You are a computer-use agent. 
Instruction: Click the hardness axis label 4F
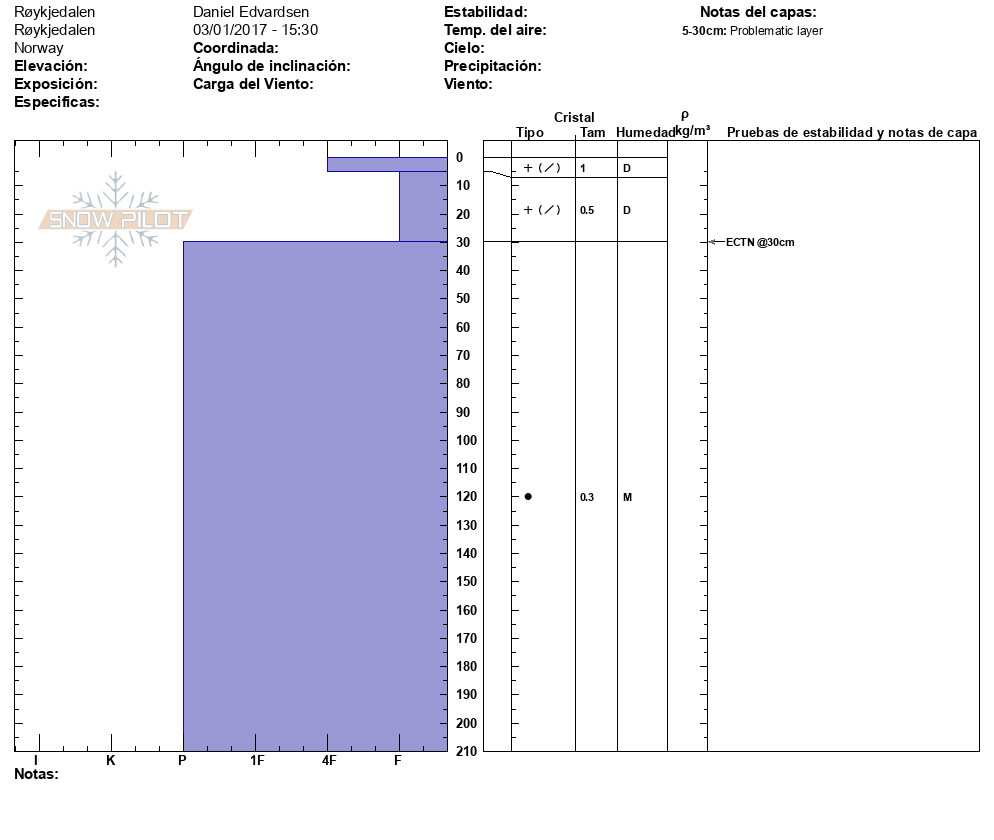pyautogui.click(x=328, y=760)
